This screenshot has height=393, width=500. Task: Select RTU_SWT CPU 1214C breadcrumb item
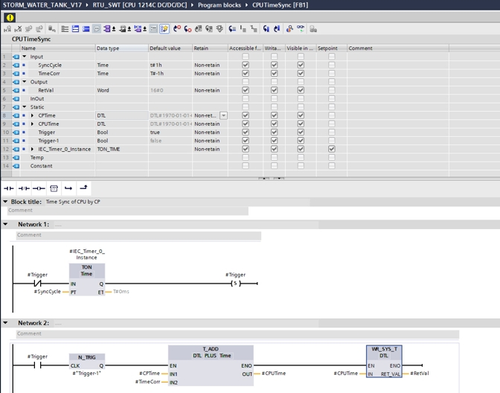(140, 5)
